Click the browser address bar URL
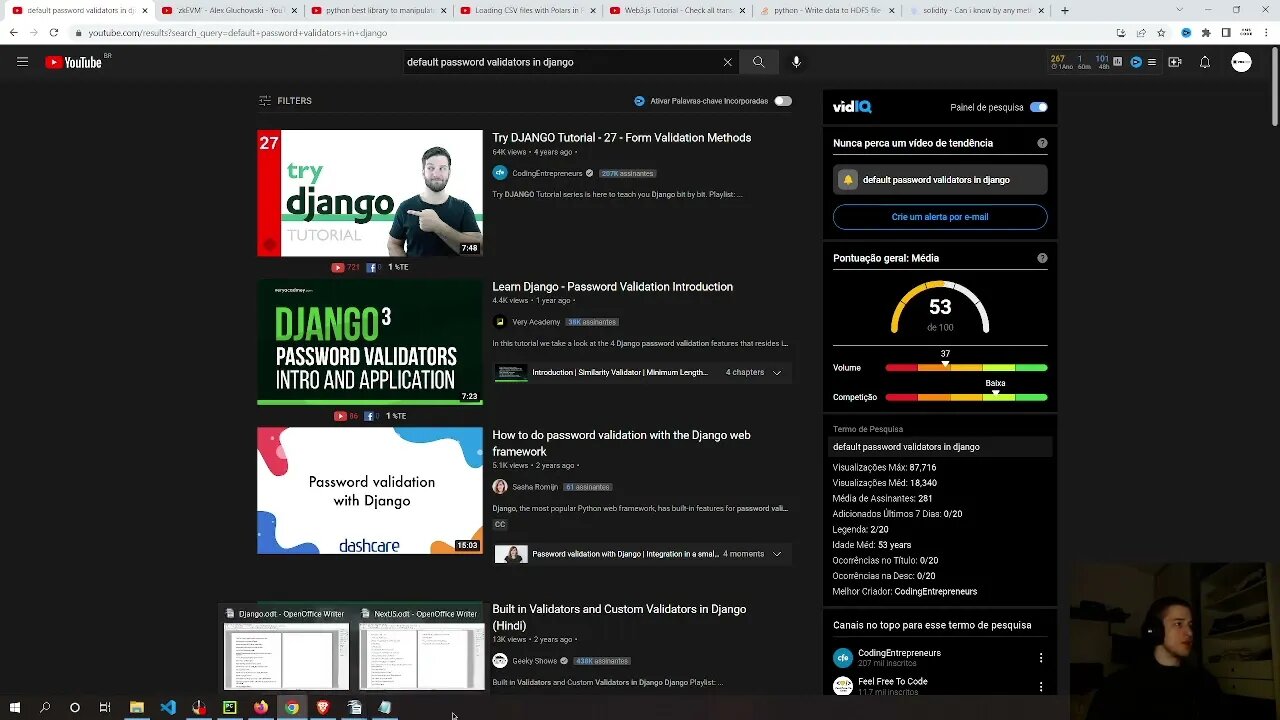Viewport: 1280px width, 720px height. [x=237, y=33]
